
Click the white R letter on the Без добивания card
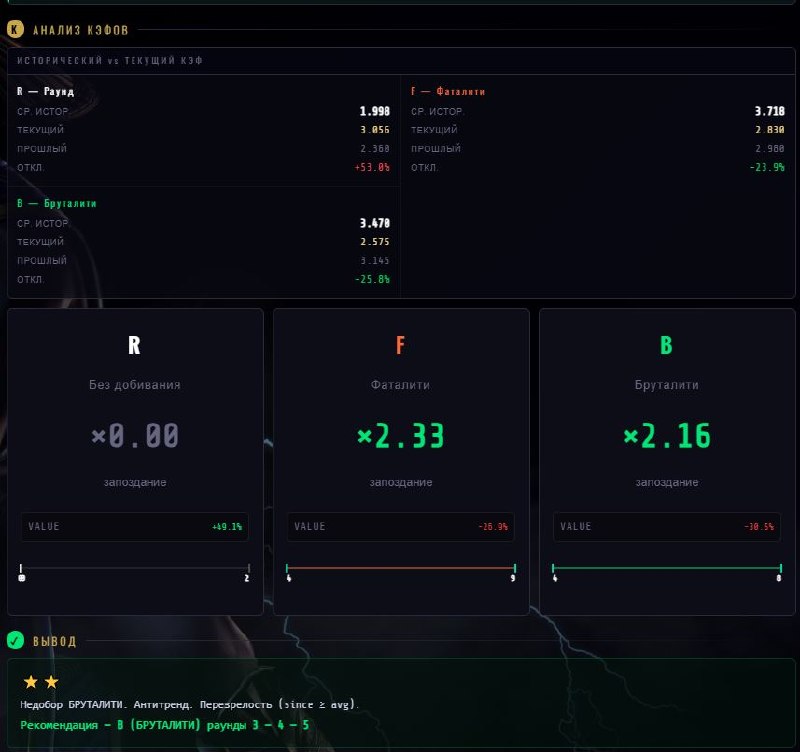click(x=134, y=346)
